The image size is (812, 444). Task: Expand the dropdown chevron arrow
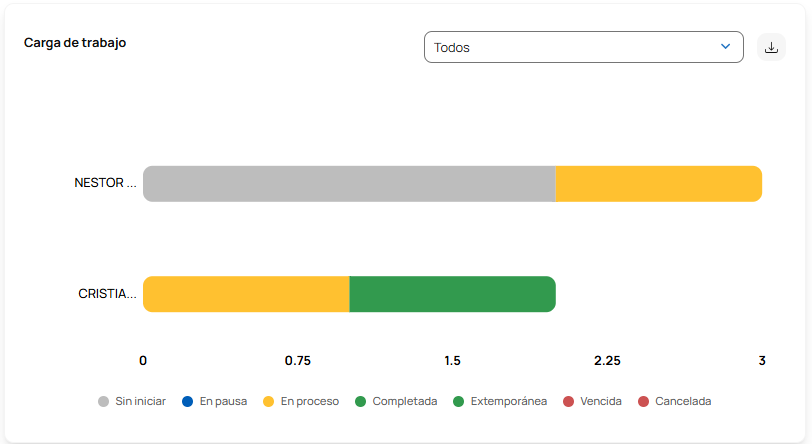coord(726,47)
